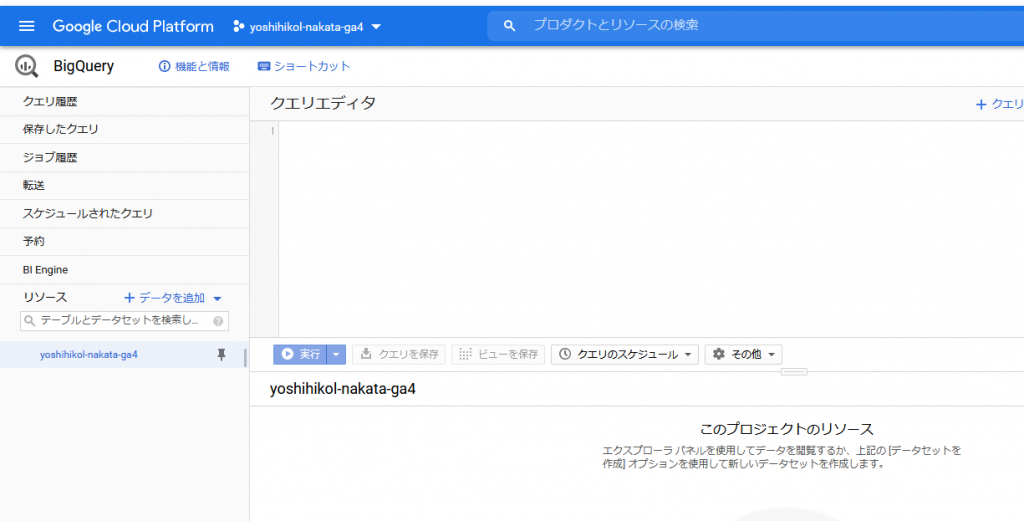Click the plus icon beside データを追加
1024x521 pixels.
[x=129, y=298]
